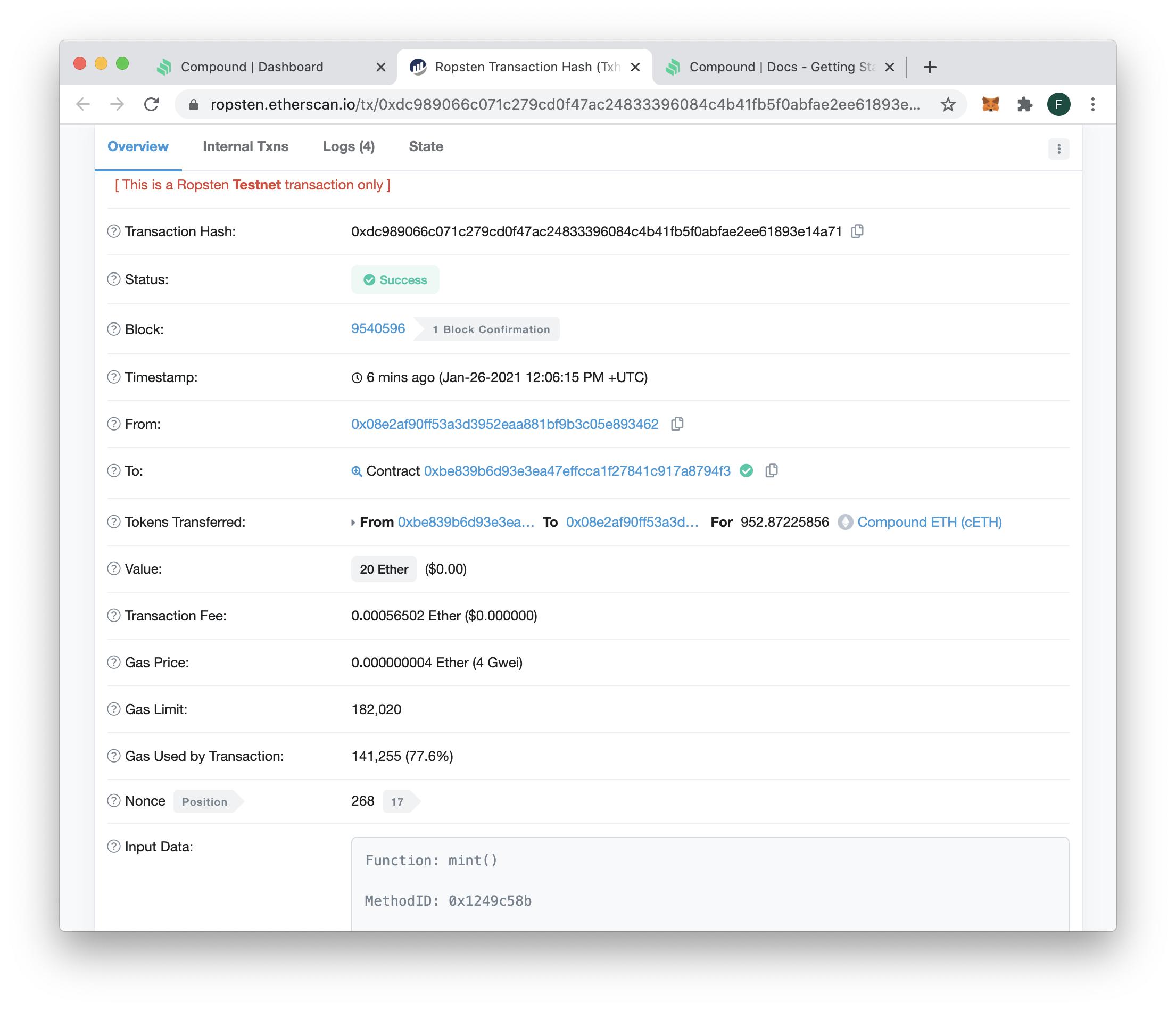Open the State tab
1176x1010 pixels.
(426, 146)
